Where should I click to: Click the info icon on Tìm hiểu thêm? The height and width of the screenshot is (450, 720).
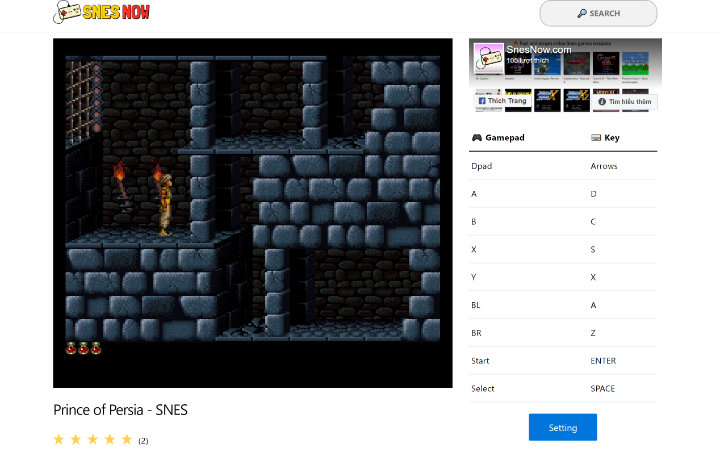(602, 101)
